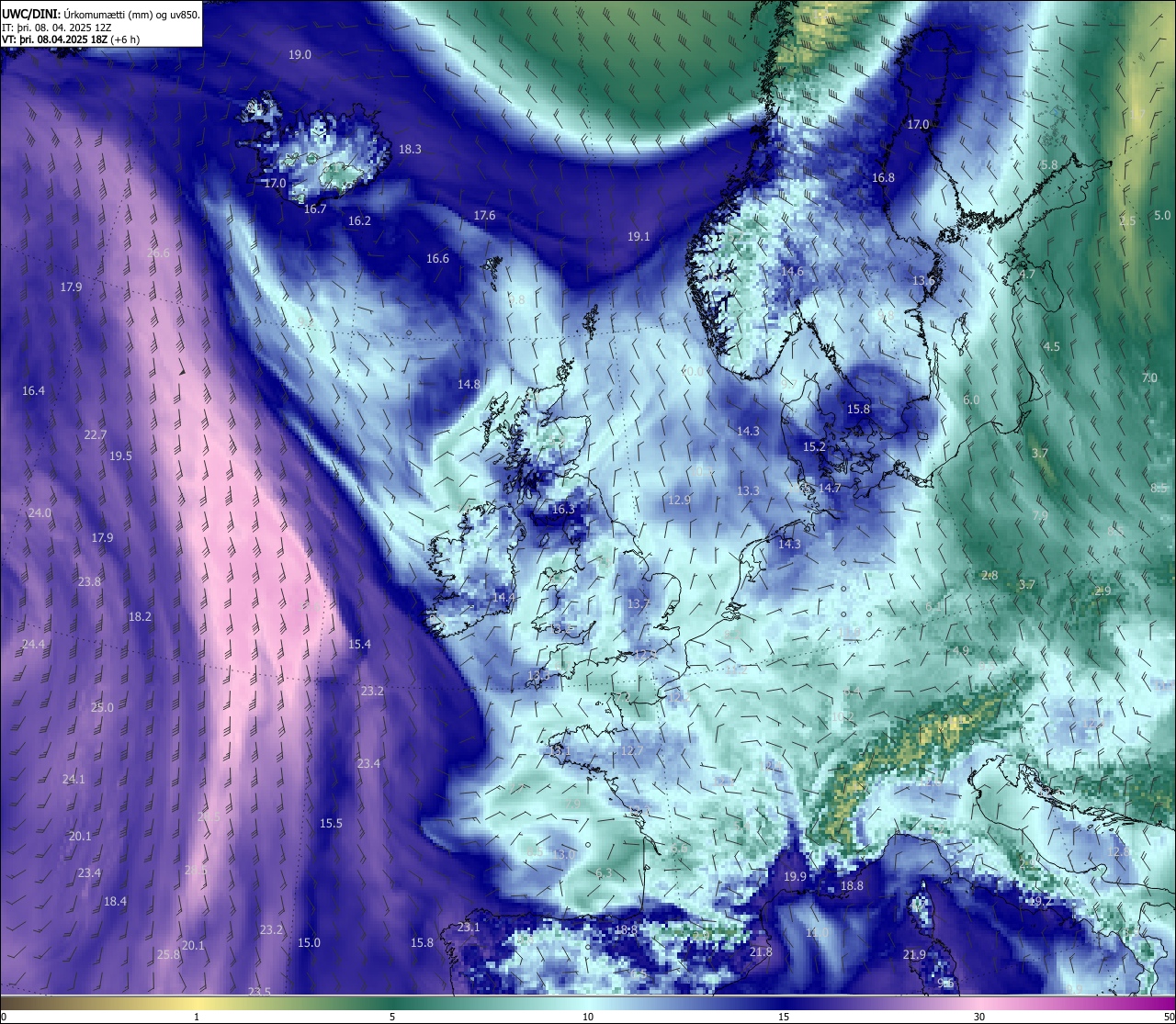Image resolution: width=1176 pixels, height=1024 pixels.
Task: Click the 14.4 value over Ireland
Action: click(x=503, y=598)
